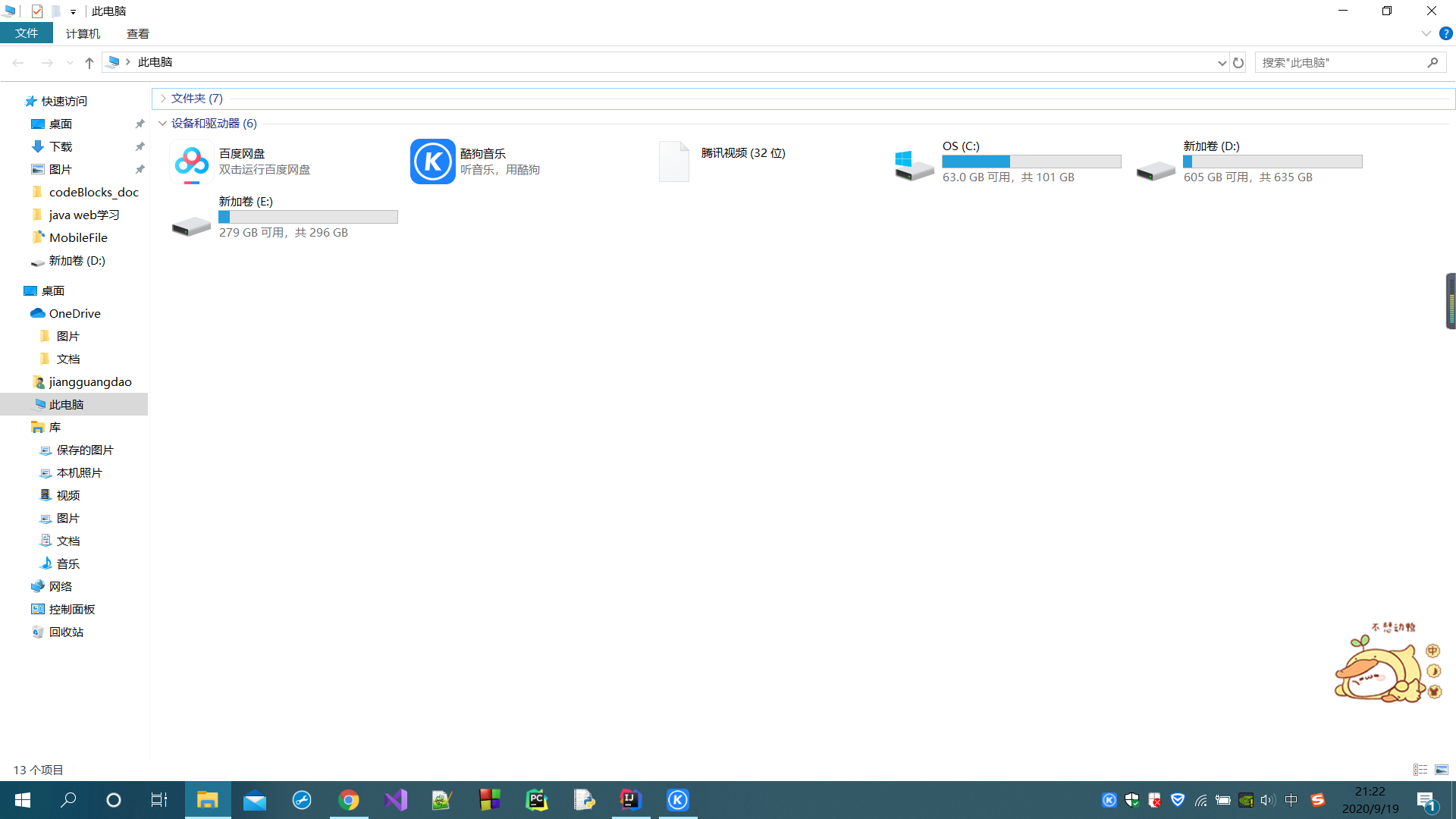Screen dimensions: 1456x819
Task: Open address bar history dropdown
Action: coord(1222,63)
